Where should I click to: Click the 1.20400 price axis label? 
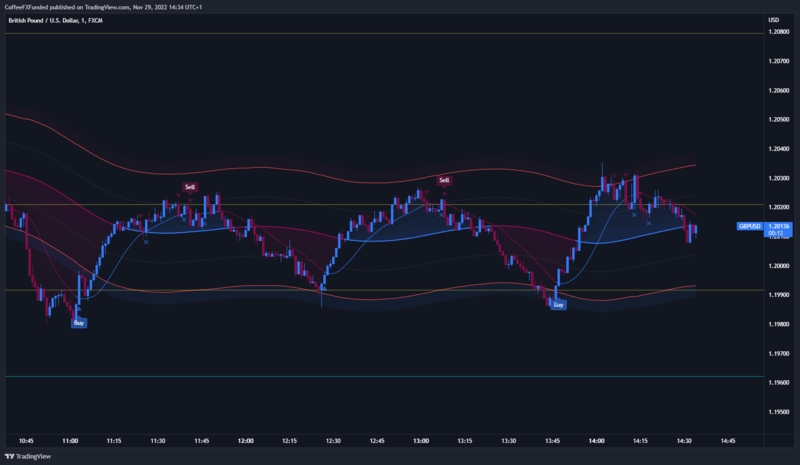[779, 149]
